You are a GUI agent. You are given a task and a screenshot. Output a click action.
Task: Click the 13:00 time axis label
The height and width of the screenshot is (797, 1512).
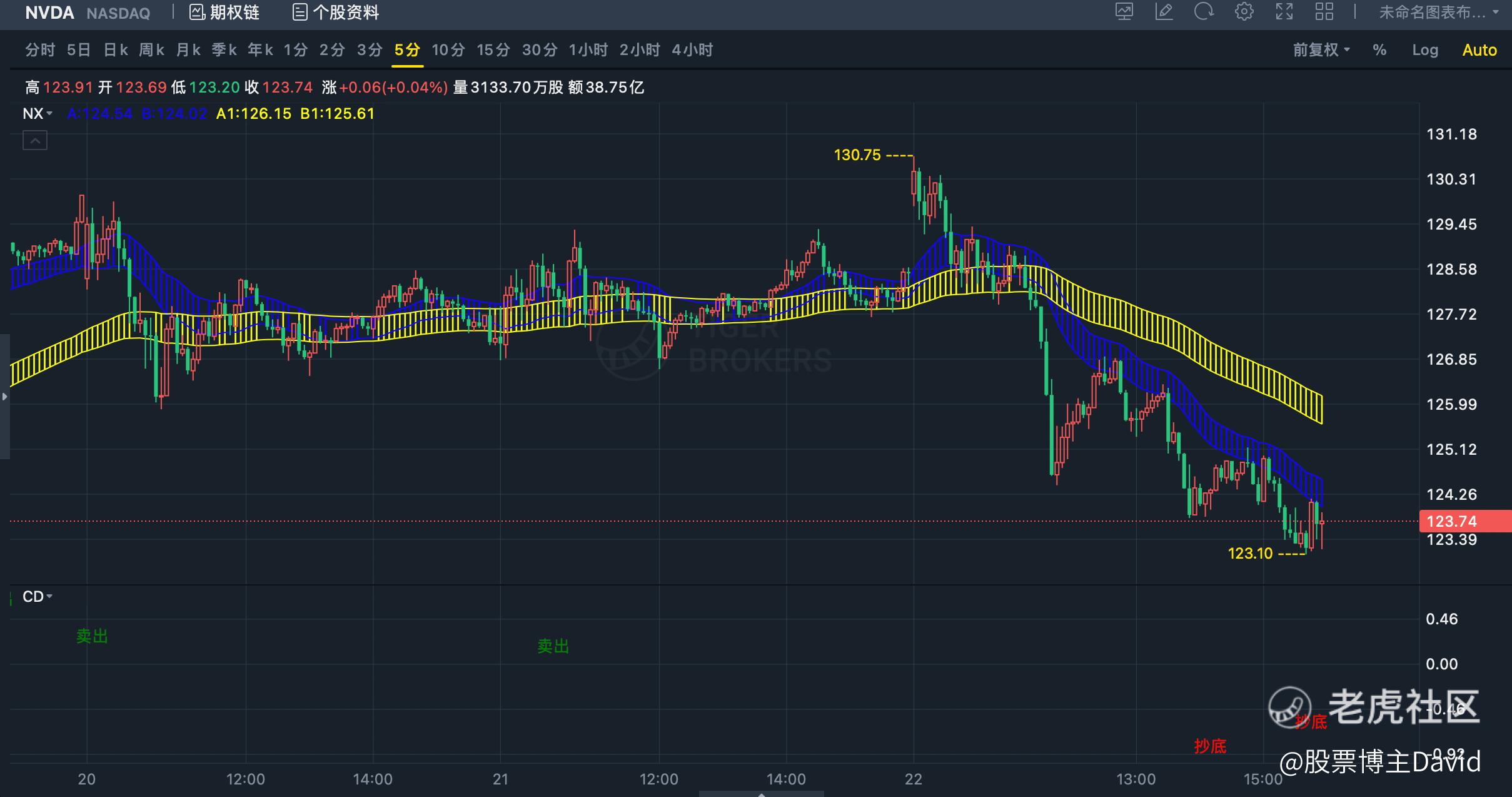[x=1136, y=779]
